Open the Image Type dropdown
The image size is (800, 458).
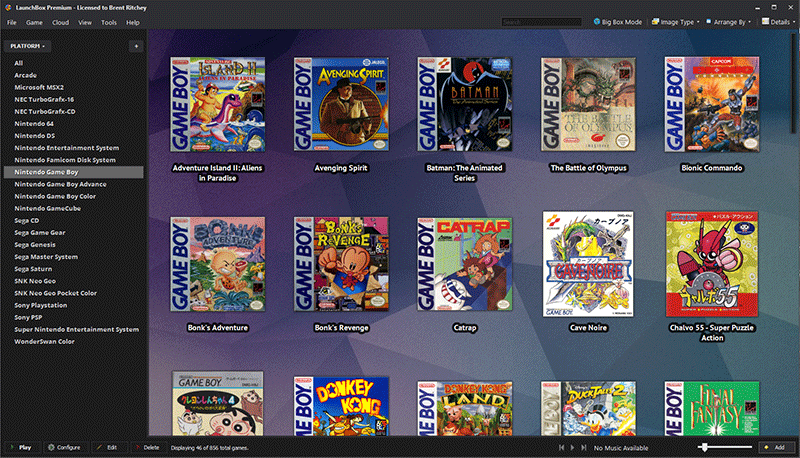pos(676,21)
